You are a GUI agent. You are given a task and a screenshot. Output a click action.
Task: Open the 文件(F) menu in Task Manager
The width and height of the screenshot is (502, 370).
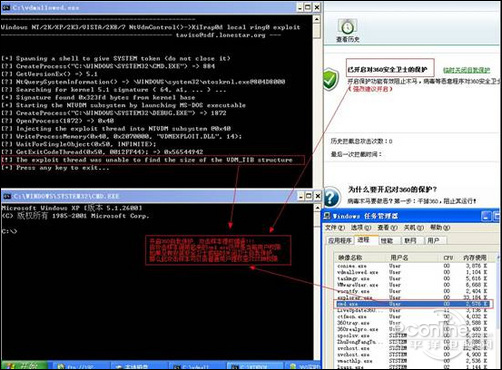click(x=334, y=228)
